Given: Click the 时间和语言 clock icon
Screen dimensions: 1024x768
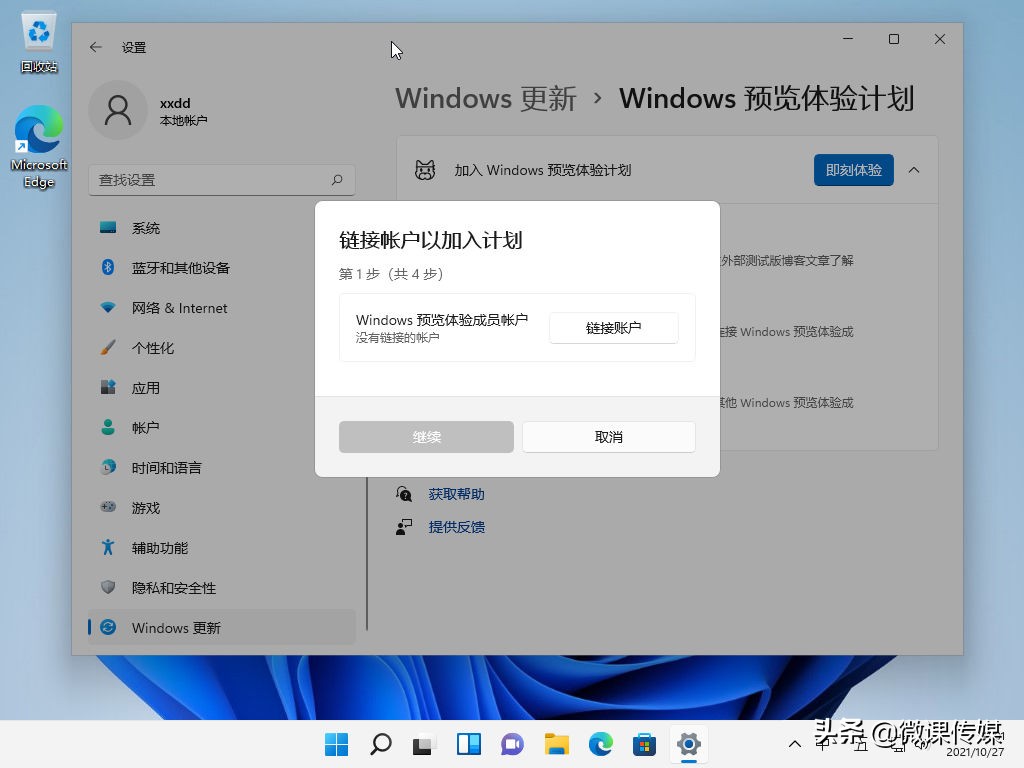Looking at the screenshot, I should (x=108, y=468).
